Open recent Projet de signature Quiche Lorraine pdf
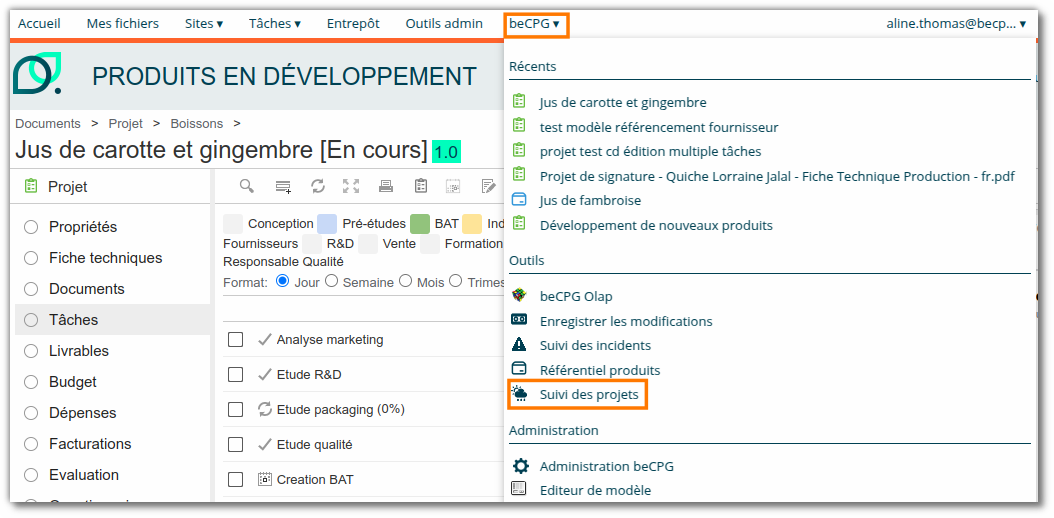1054x518 pixels. point(777,176)
